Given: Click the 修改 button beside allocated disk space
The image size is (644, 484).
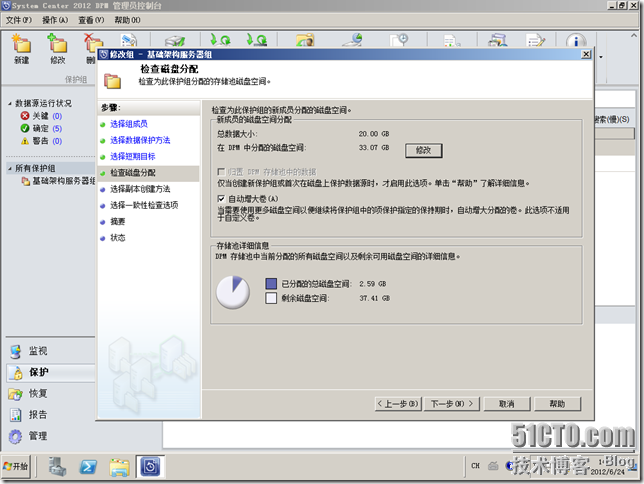Looking at the screenshot, I should point(423,150).
